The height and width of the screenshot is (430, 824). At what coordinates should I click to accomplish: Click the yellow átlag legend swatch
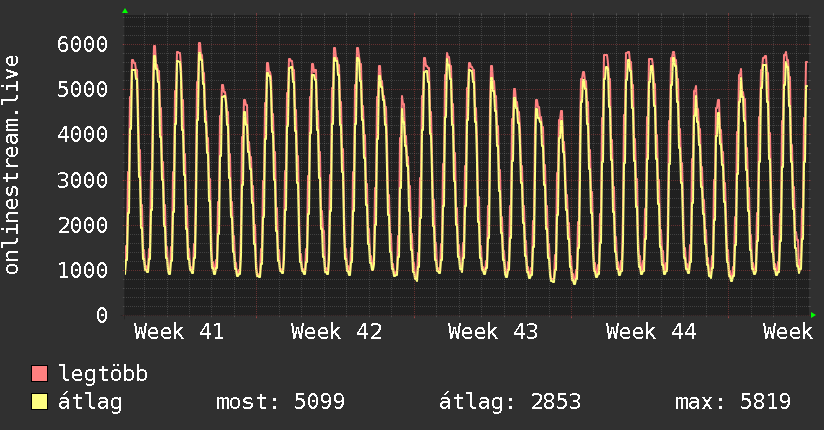pyautogui.click(x=40, y=402)
